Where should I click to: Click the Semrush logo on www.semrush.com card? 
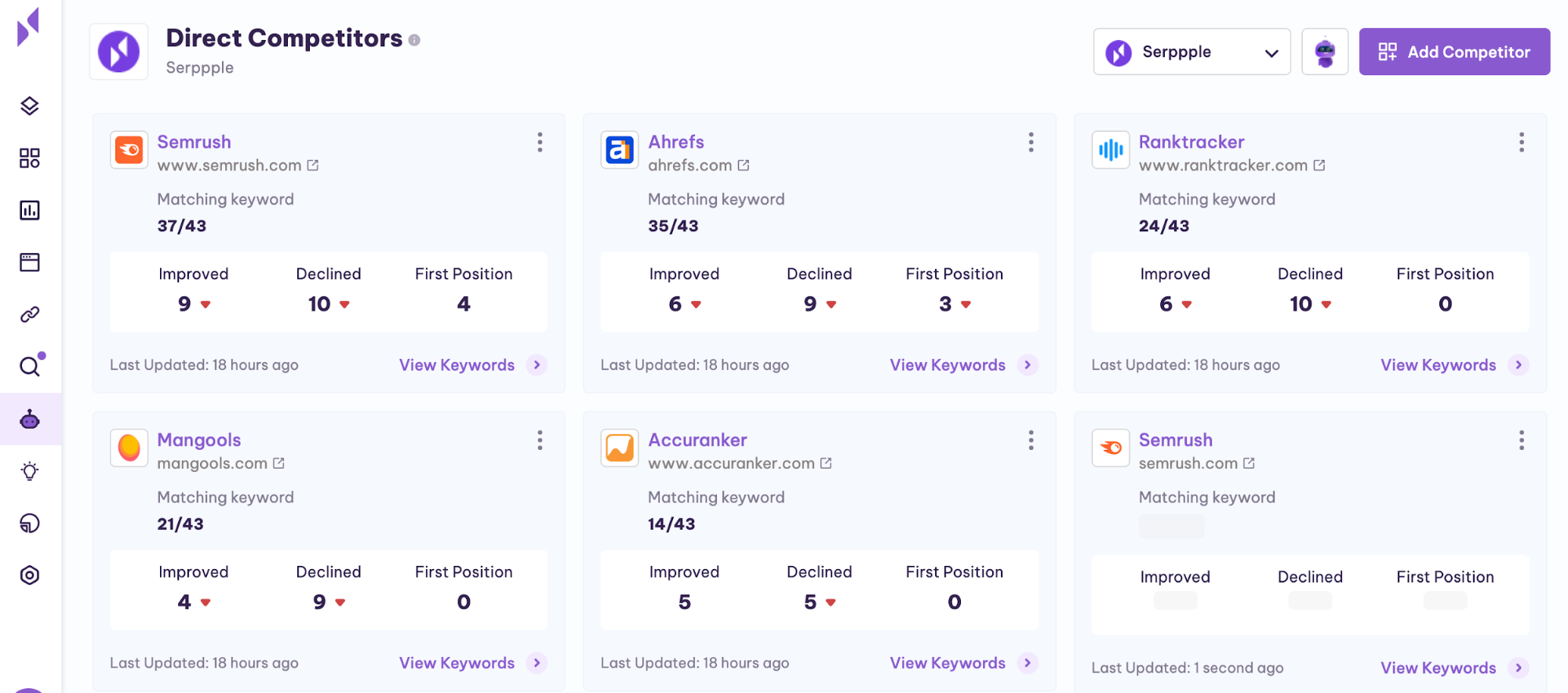point(129,150)
